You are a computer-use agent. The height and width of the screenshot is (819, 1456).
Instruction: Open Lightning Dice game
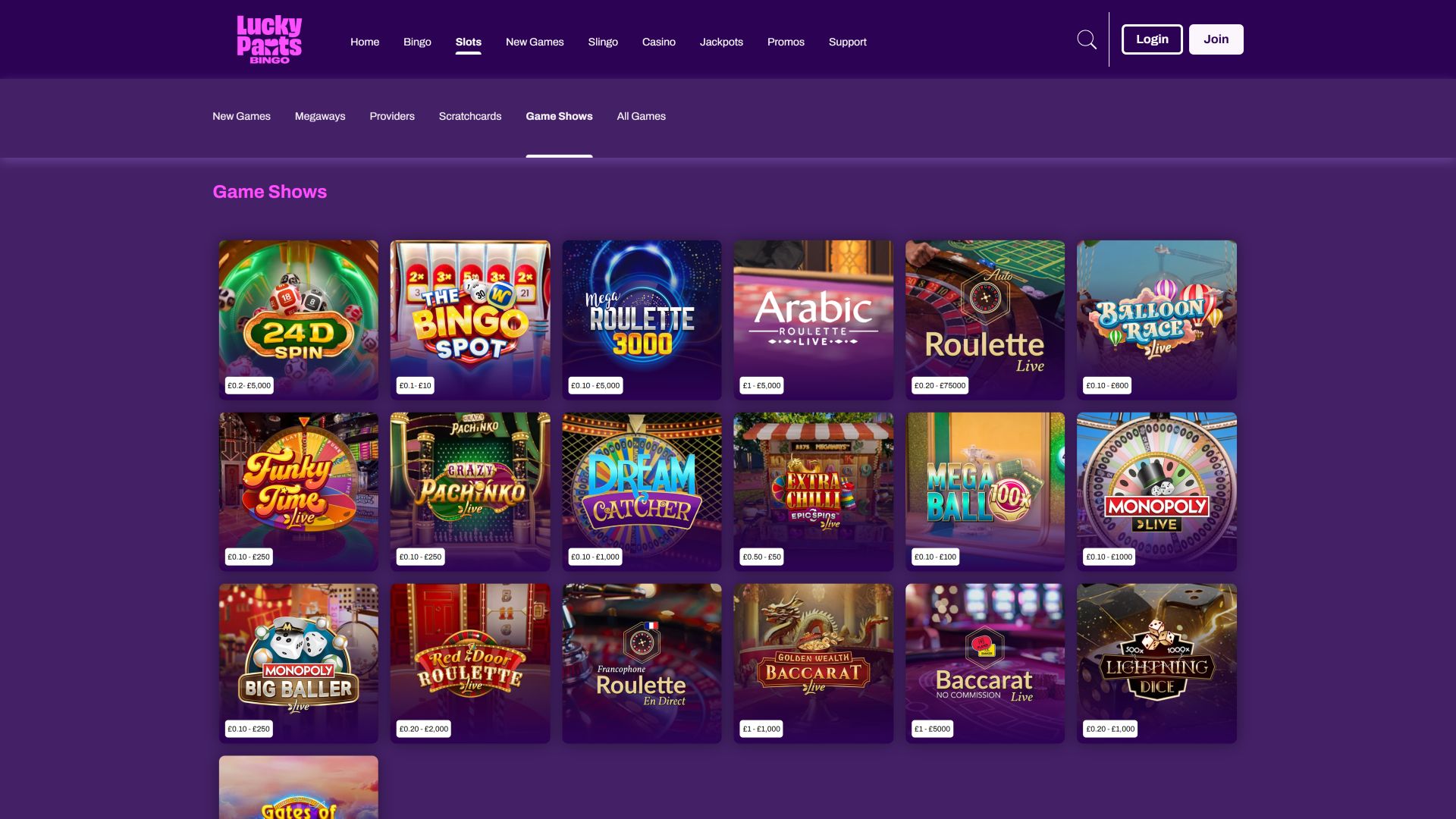pos(1156,664)
